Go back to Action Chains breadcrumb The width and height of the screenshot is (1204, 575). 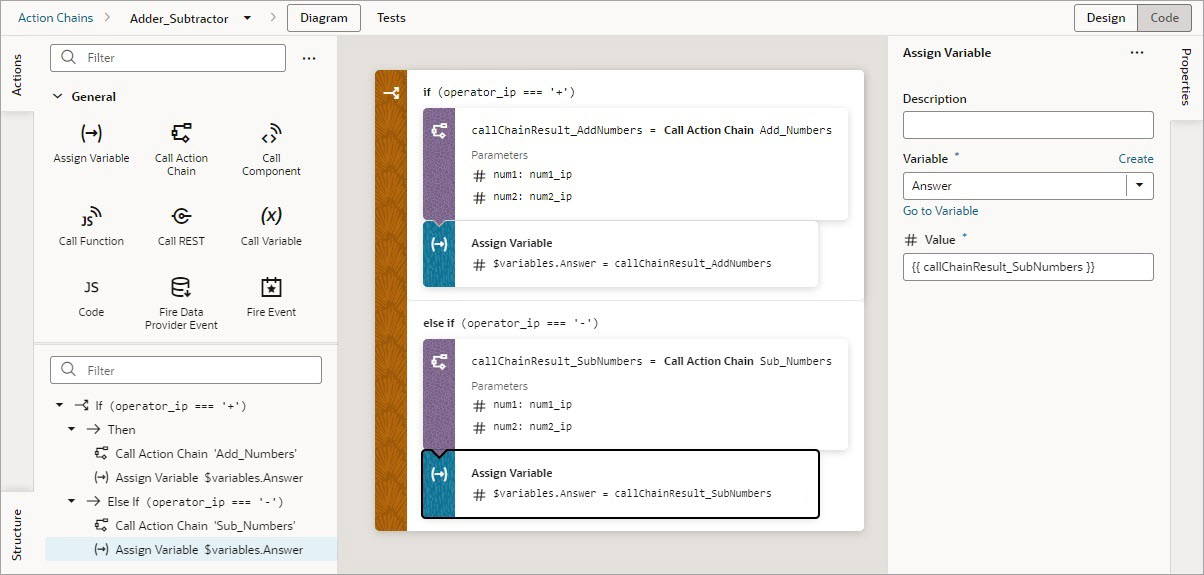click(56, 18)
